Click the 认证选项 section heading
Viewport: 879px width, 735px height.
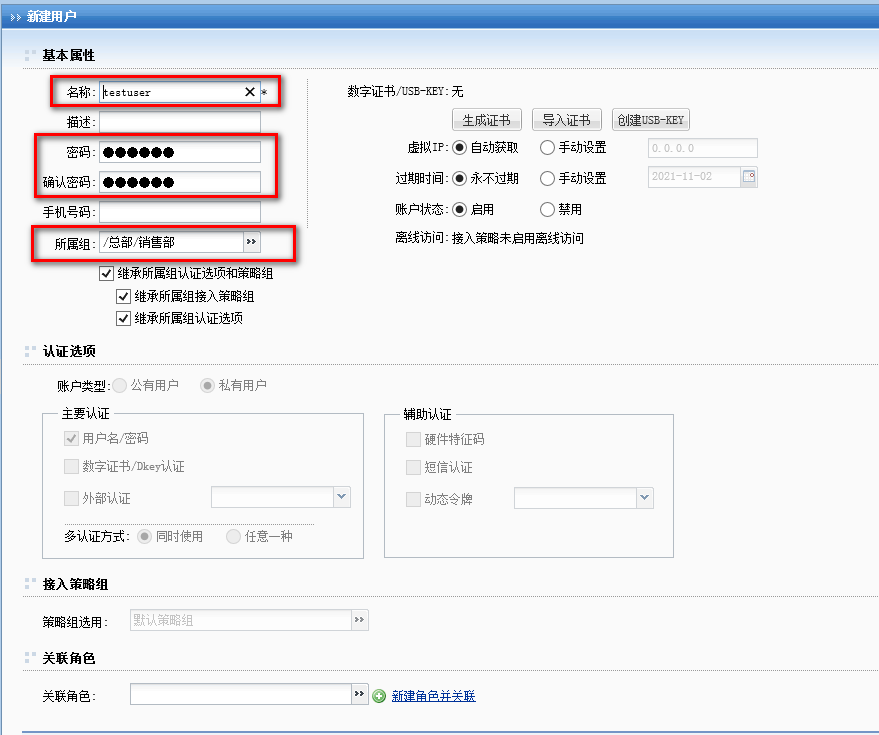point(69,351)
